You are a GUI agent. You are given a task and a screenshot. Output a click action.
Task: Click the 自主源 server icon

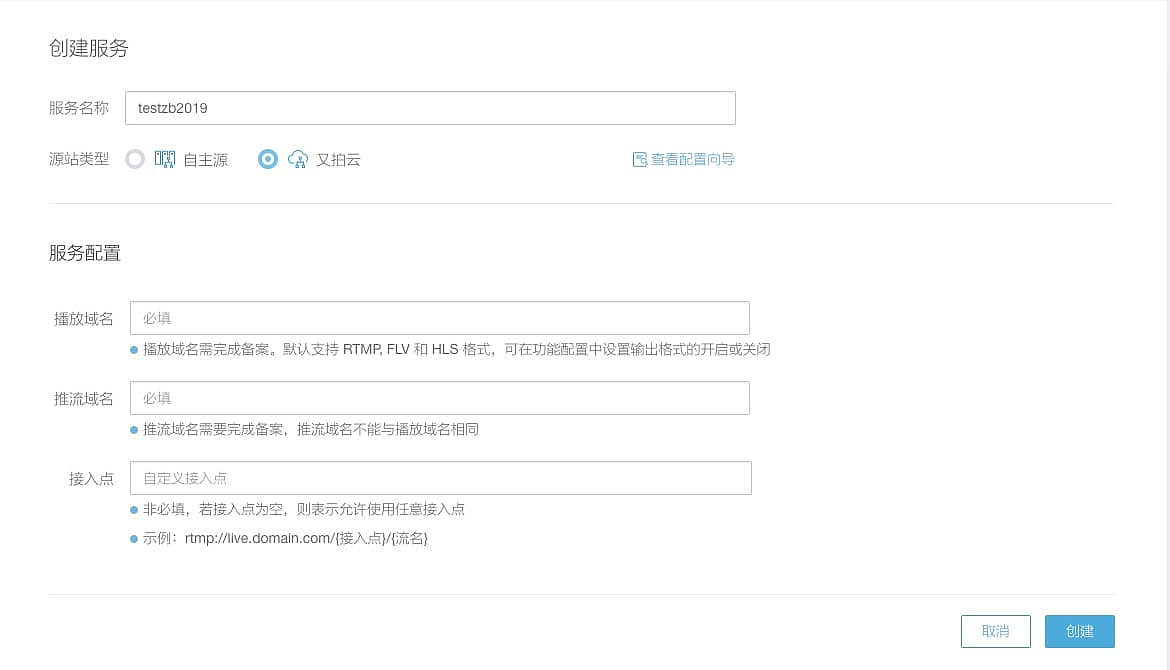click(x=165, y=159)
